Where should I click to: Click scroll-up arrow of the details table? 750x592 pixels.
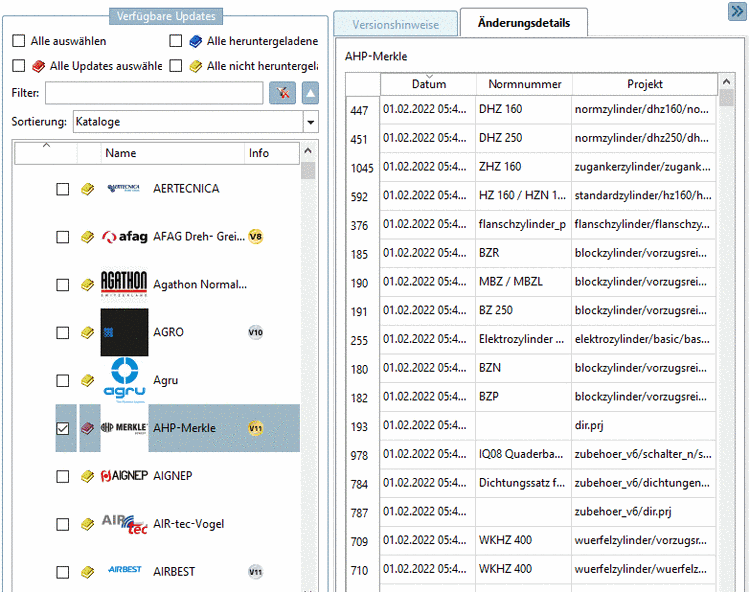(726, 82)
